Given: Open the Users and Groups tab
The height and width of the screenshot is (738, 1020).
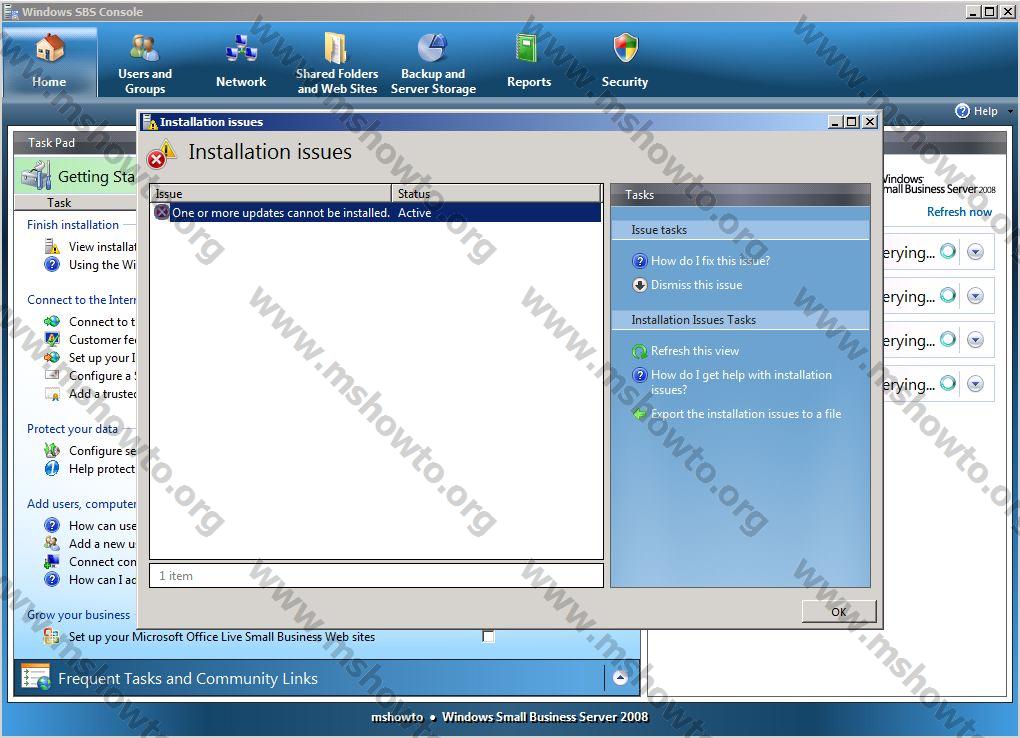Looking at the screenshot, I should click(144, 63).
